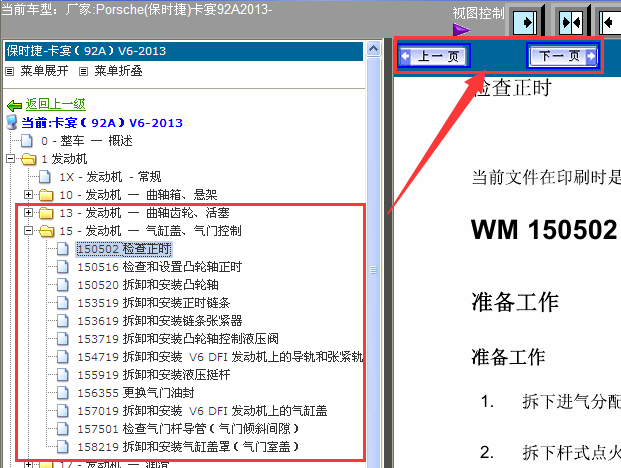
Task: Click 菜单折叠 to collapse all menus
Action: tap(118, 71)
